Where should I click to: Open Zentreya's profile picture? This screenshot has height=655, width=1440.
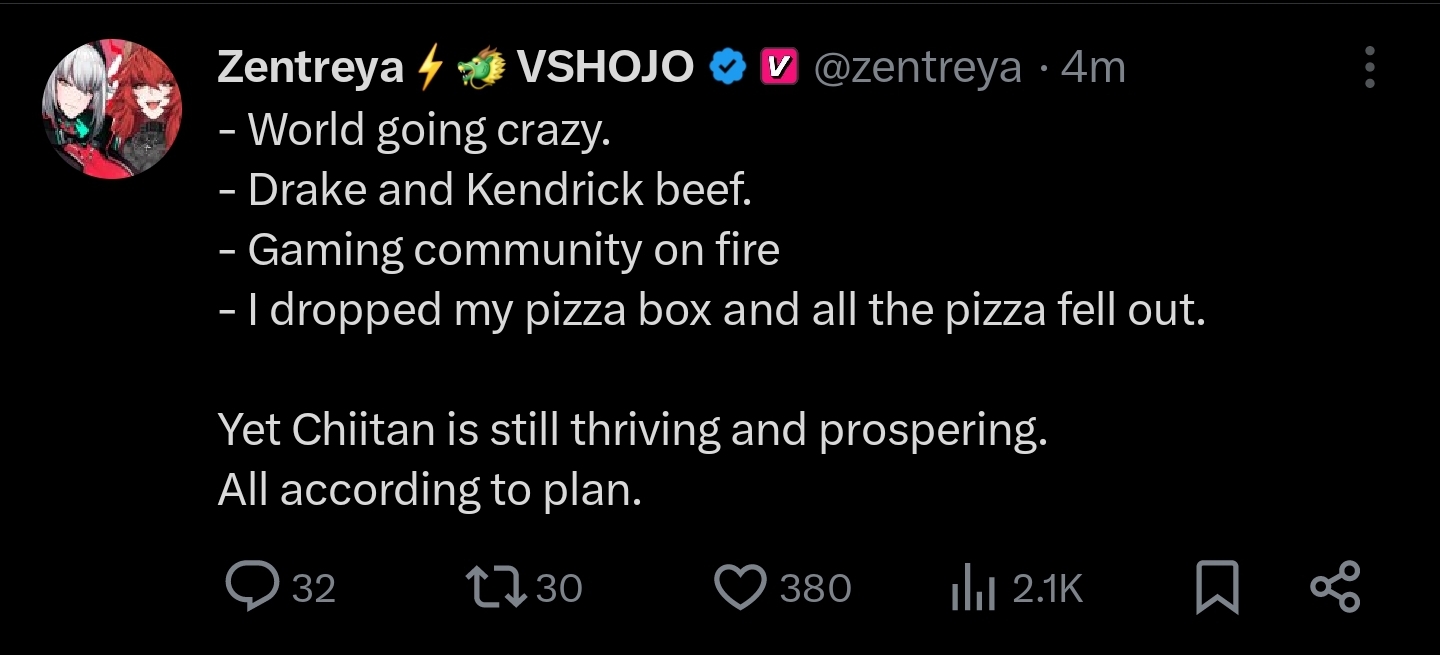[x=112, y=109]
